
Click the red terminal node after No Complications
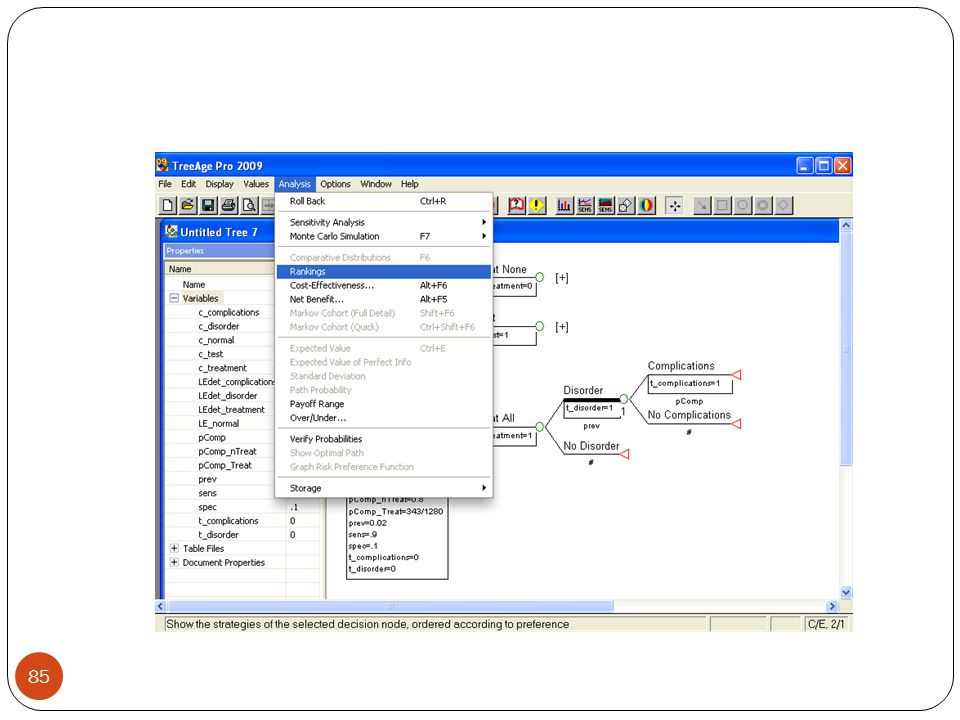click(x=737, y=424)
